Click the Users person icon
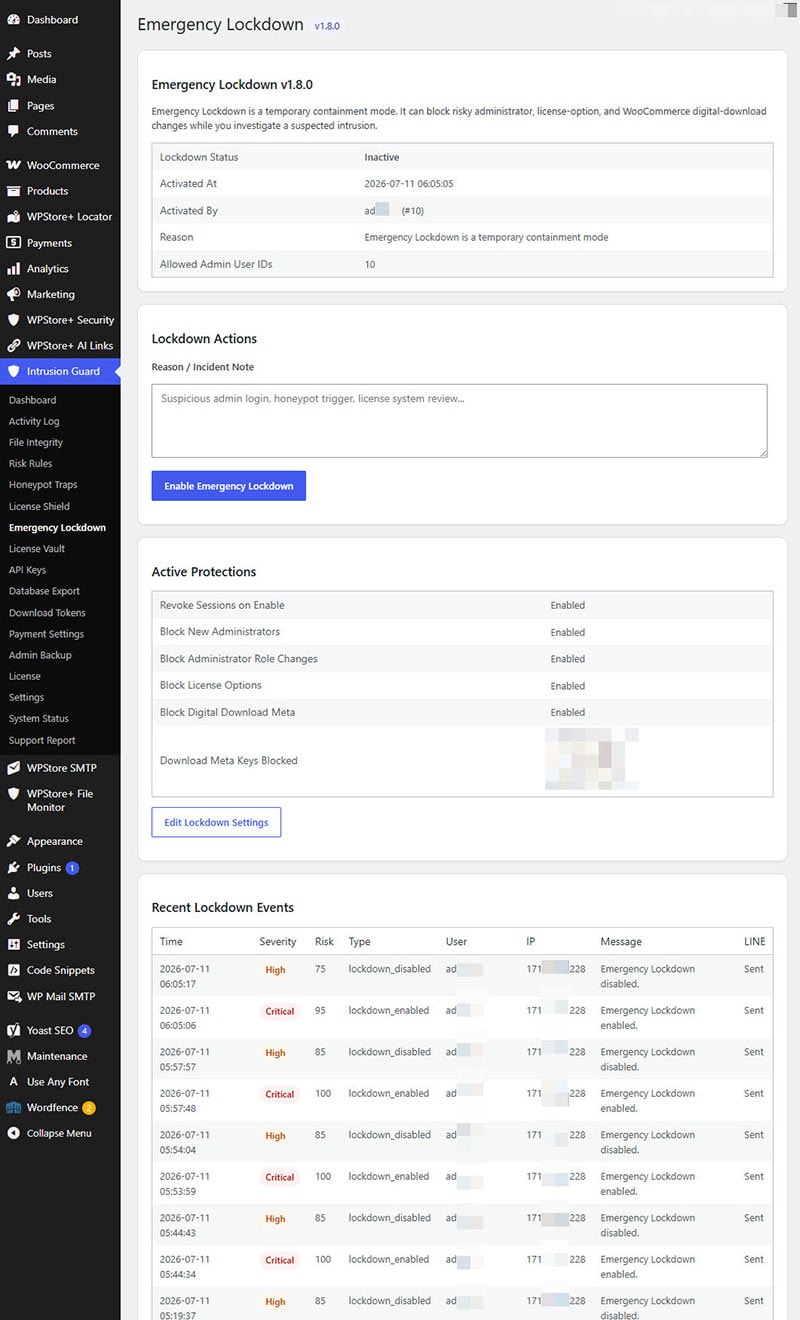Viewport: 800px width, 1320px height. pos(13,894)
